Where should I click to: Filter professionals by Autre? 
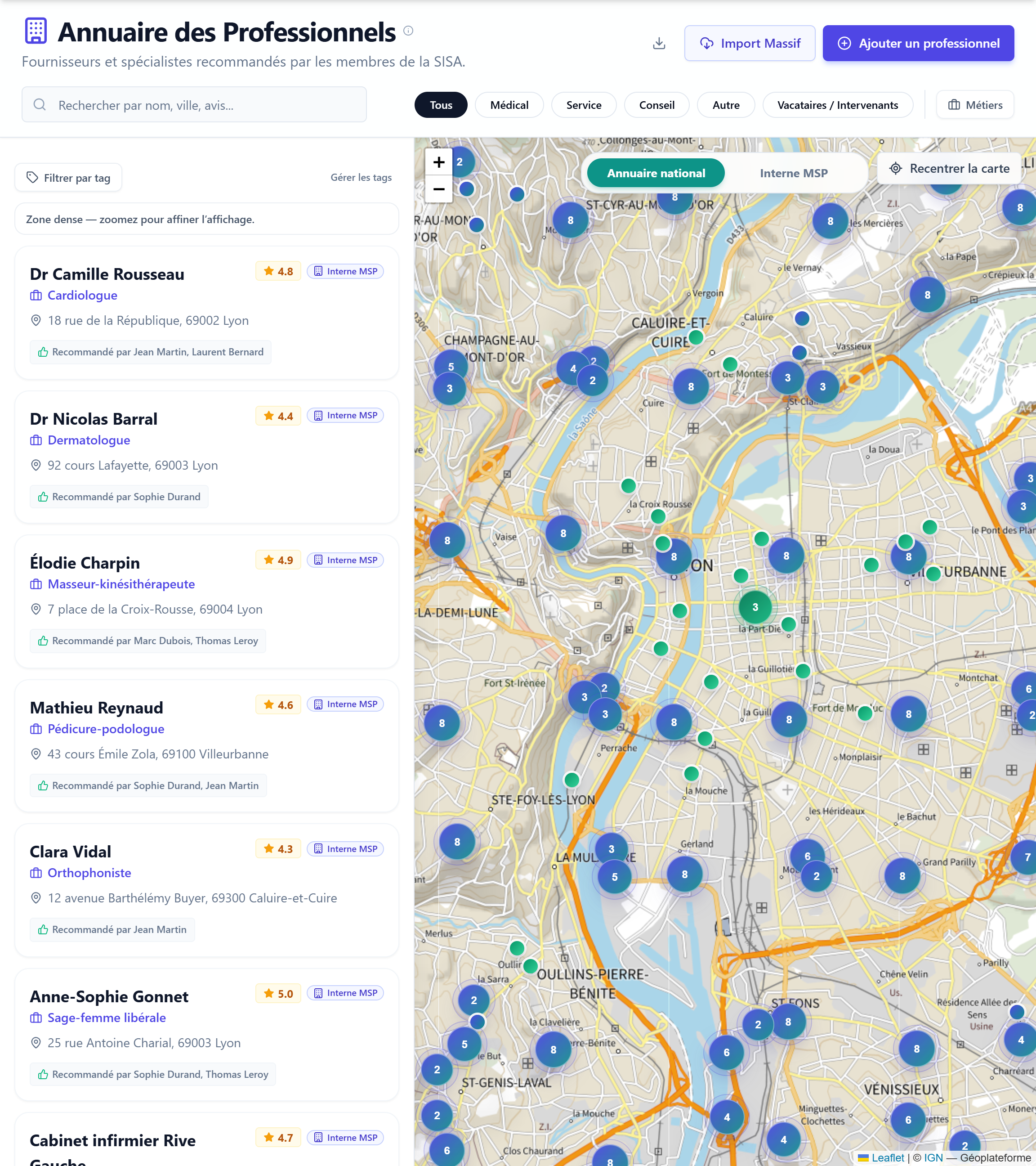[726, 105]
